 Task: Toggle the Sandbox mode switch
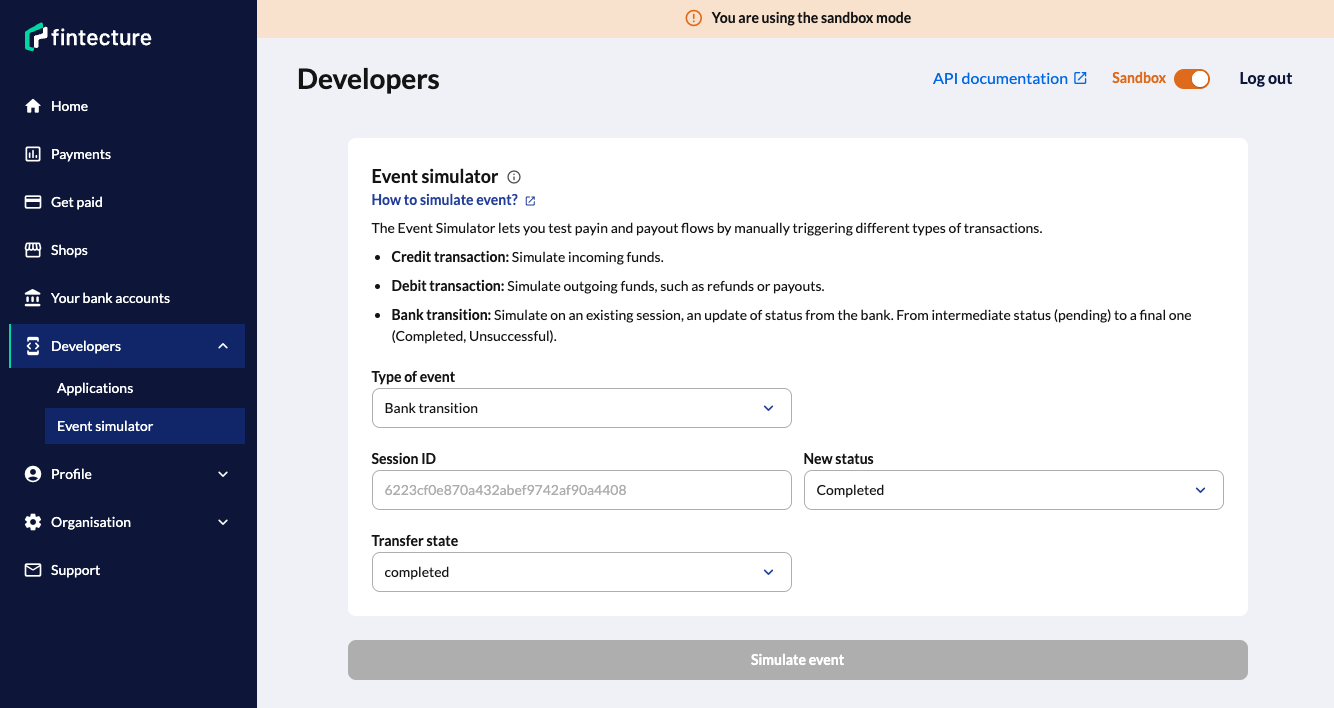pyautogui.click(x=1191, y=79)
